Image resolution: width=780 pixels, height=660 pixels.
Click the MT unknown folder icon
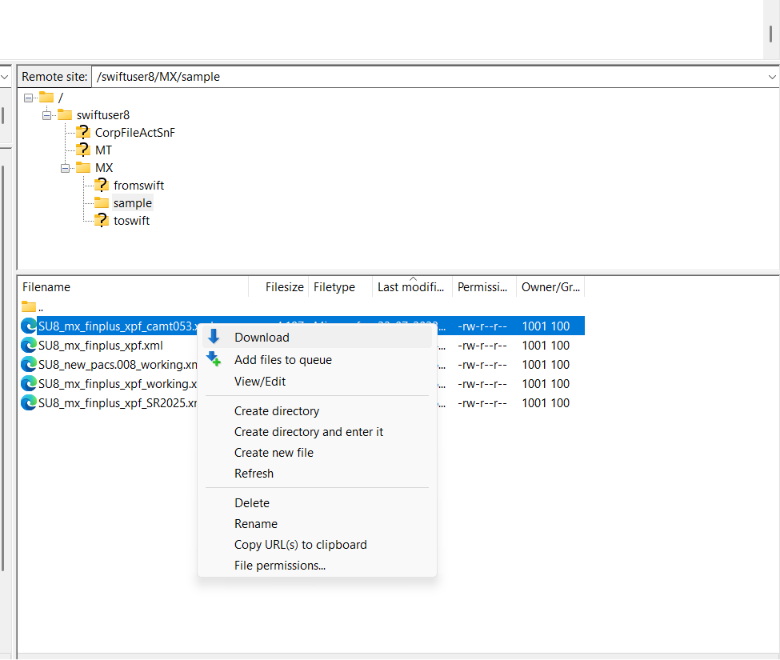pyautogui.click(x=83, y=150)
